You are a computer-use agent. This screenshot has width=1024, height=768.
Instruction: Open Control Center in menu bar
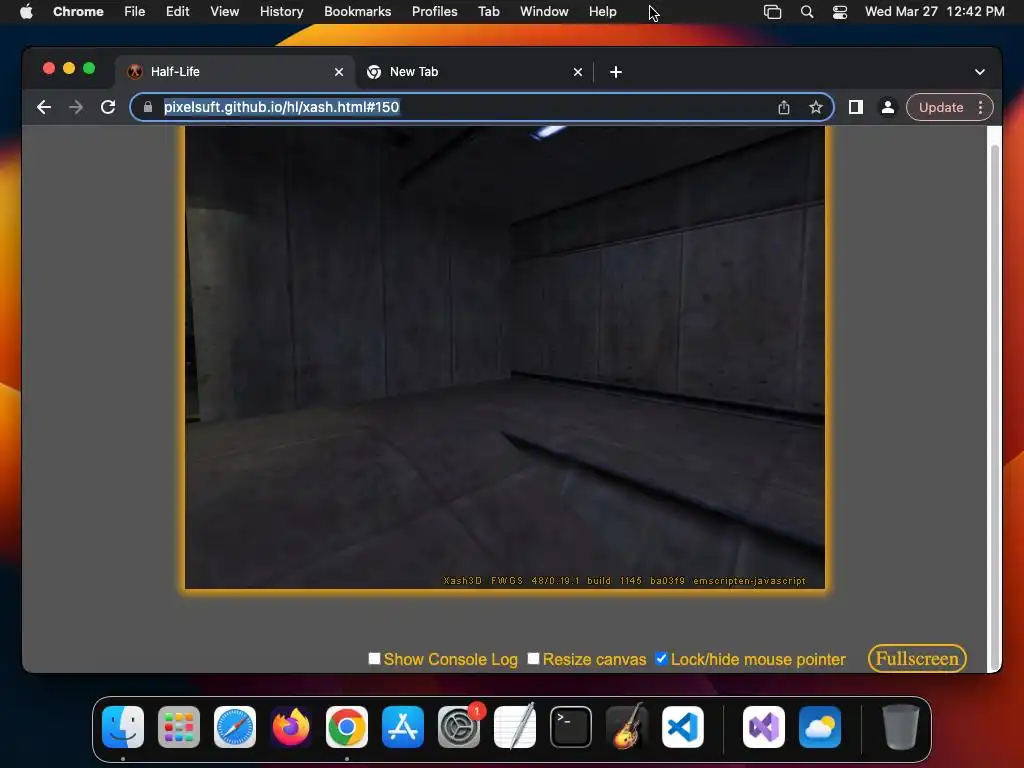click(840, 12)
